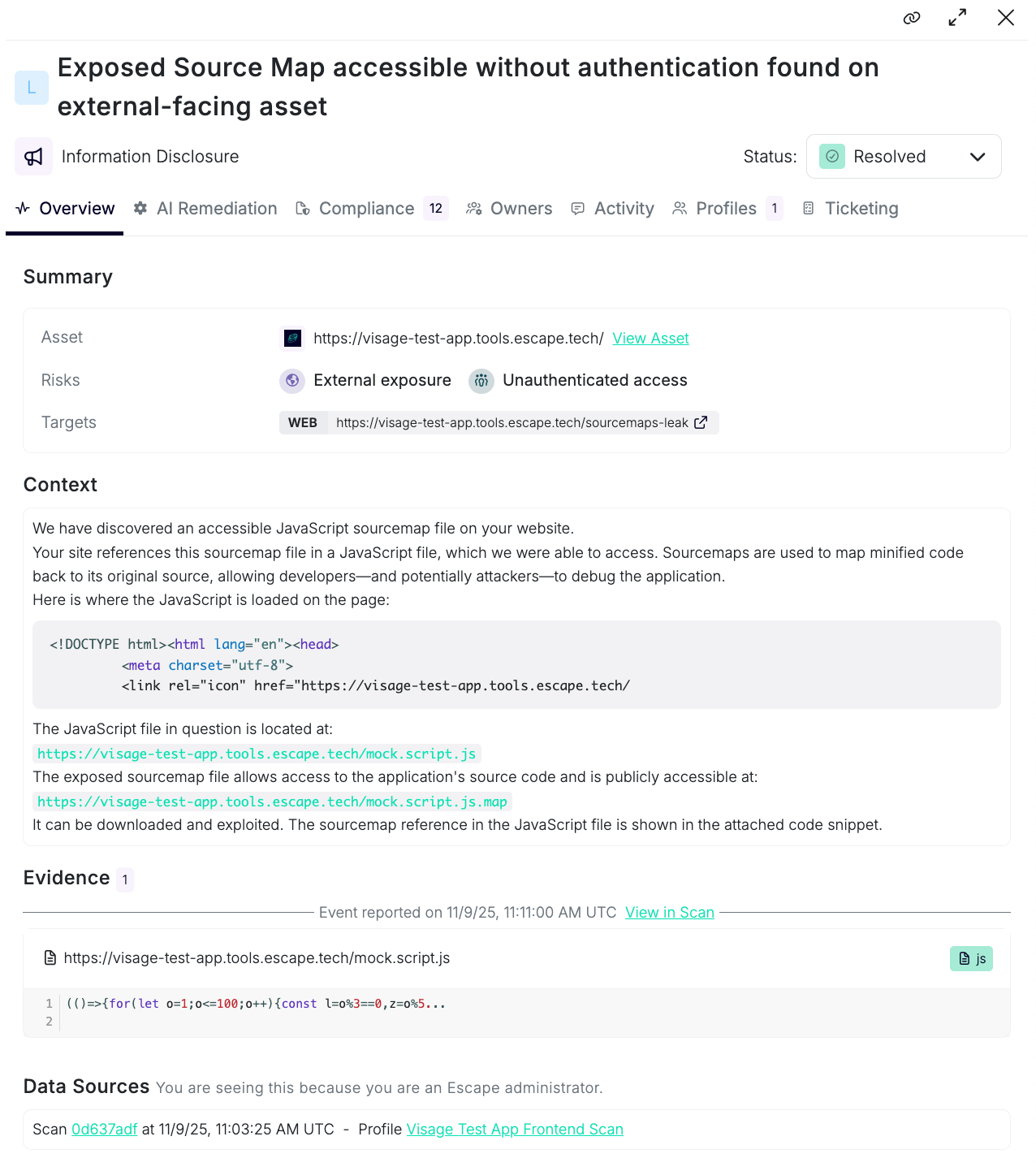The height and width of the screenshot is (1171, 1036).
Task: Click the js file type badge
Action: (x=971, y=958)
